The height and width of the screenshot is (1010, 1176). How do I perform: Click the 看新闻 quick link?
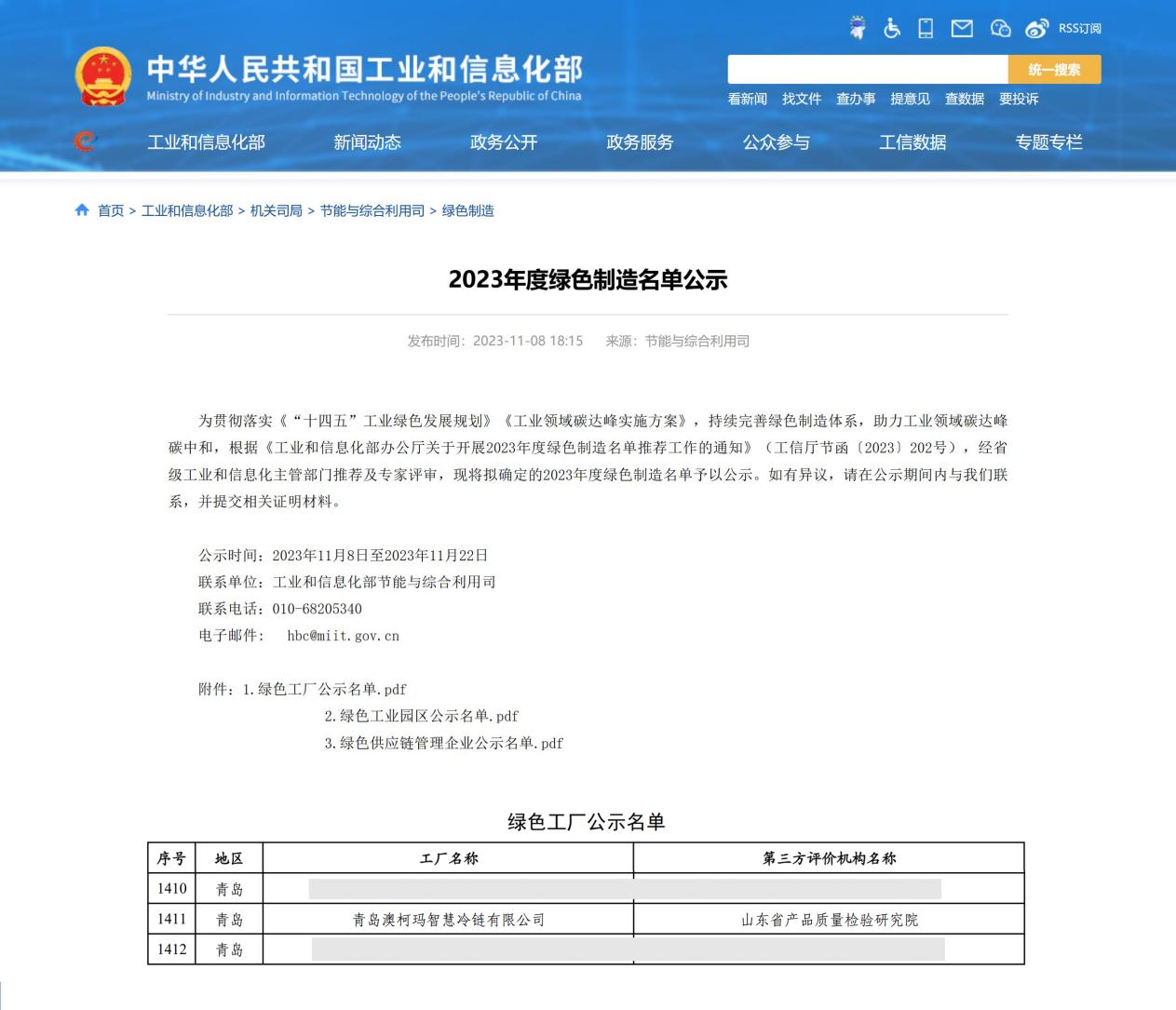coord(747,100)
